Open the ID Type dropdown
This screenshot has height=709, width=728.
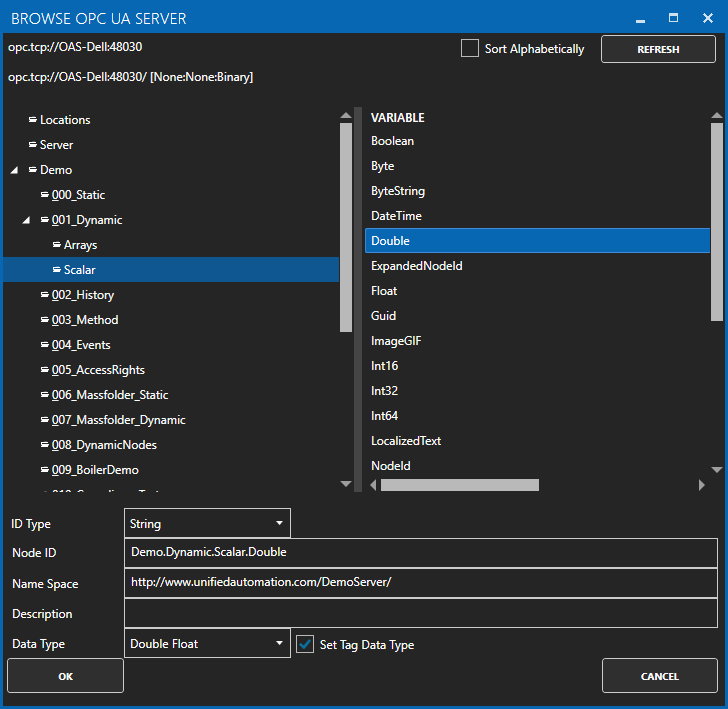point(208,523)
